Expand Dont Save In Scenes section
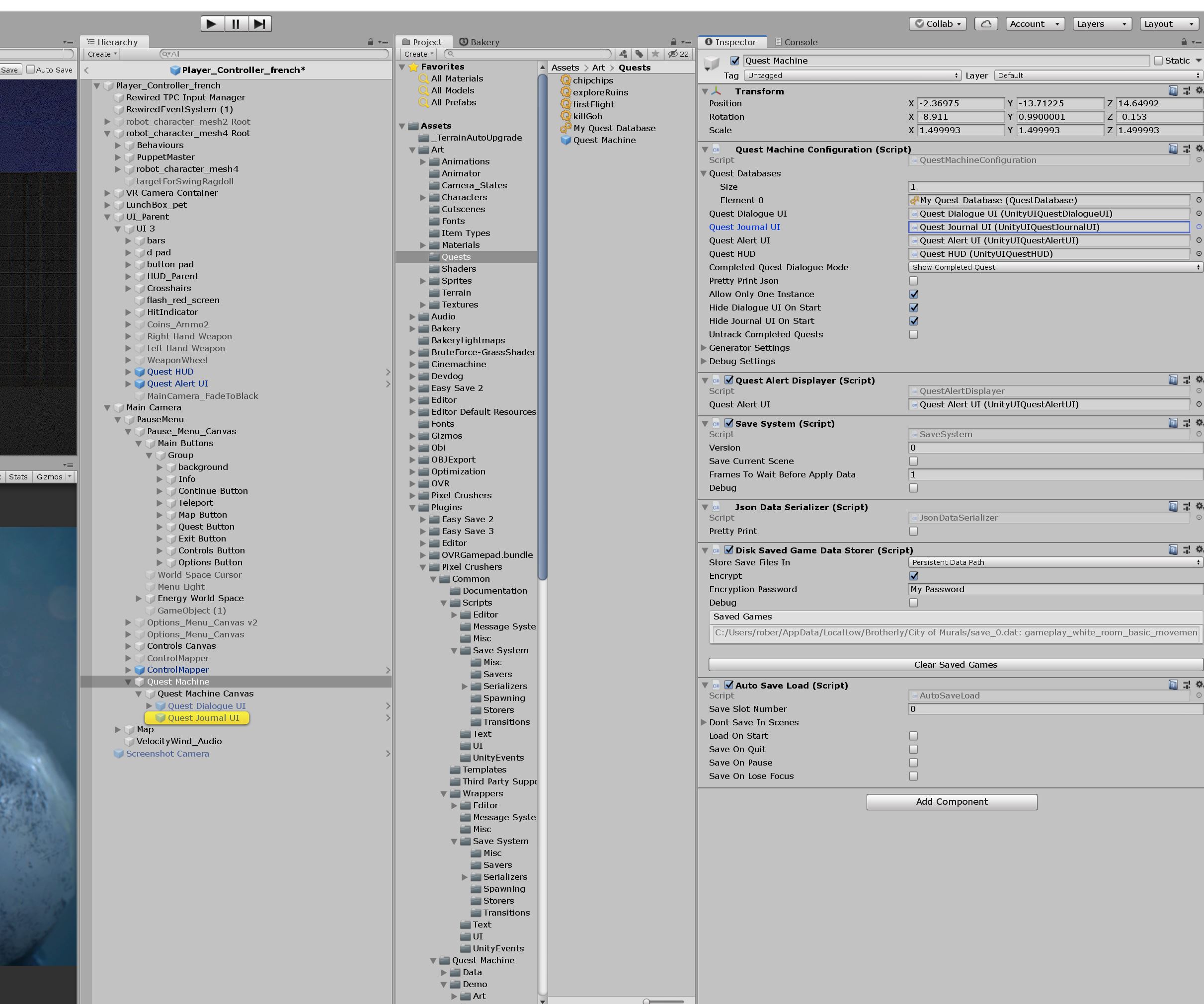Screen dimensions: 1204x1004 (706, 722)
